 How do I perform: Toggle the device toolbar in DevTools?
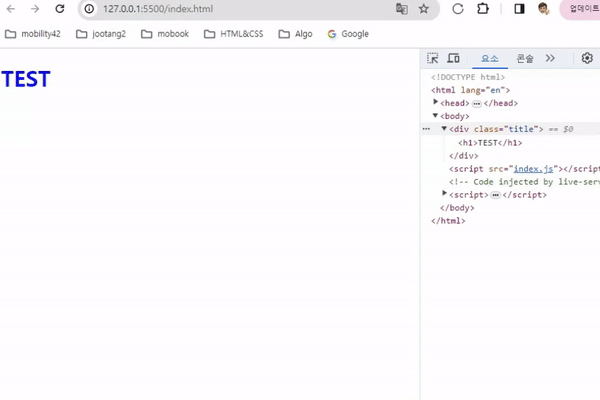453,58
